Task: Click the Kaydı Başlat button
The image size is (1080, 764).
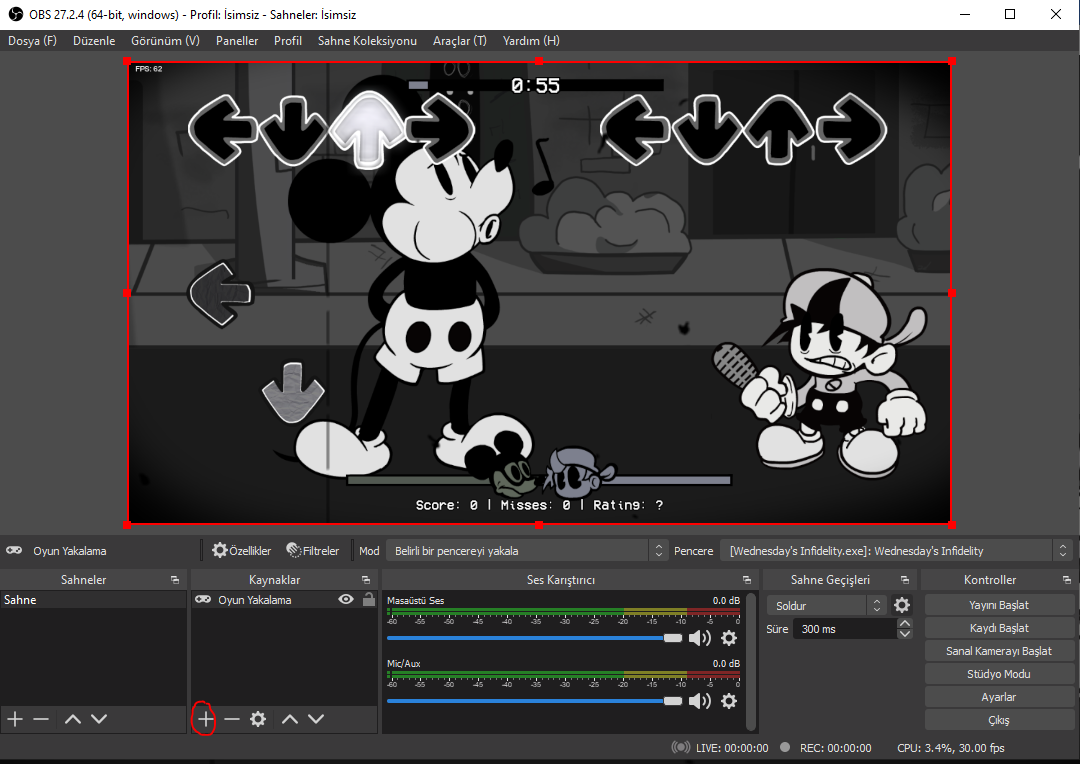Action: tap(998, 628)
